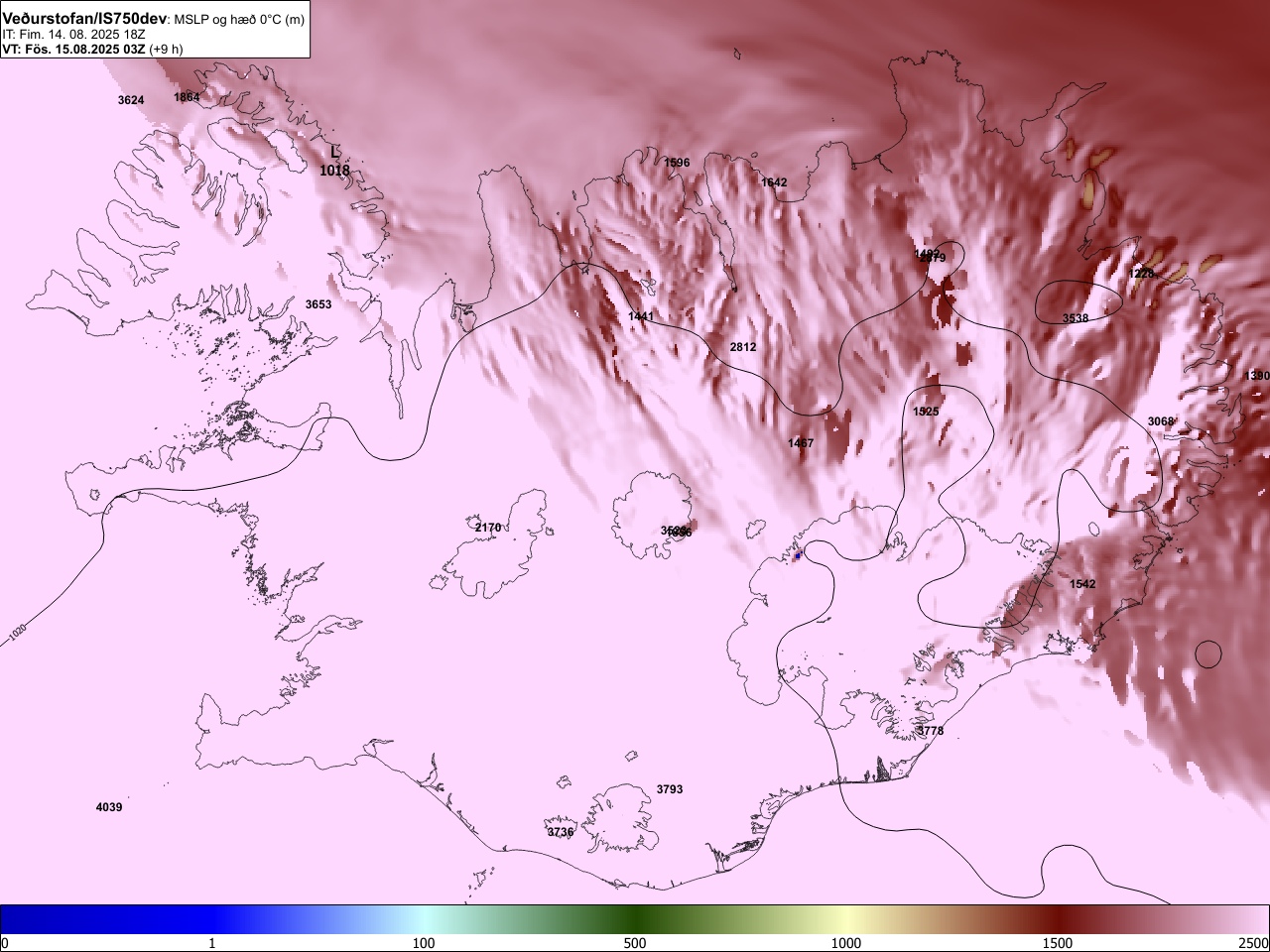The height and width of the screenshot is (952, 1270).
Task: Click the 1000 tick on the color scale
Action: pos(846,942)
